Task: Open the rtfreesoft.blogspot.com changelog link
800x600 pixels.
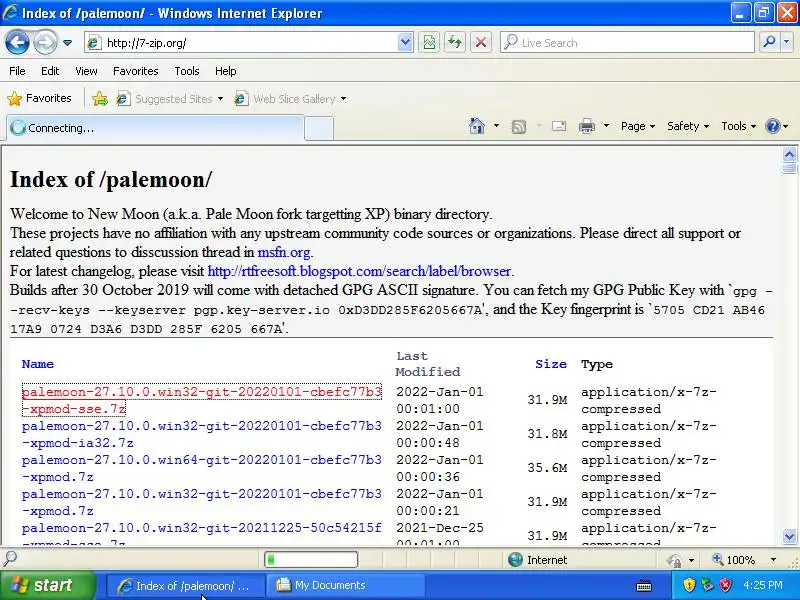Action: tap(359, 271)
